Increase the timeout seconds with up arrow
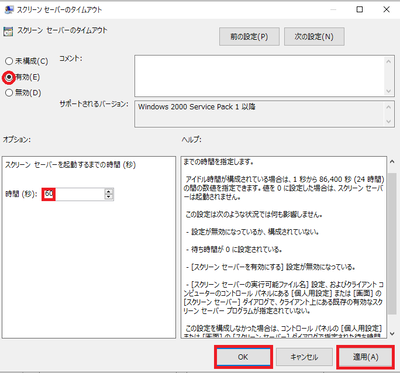The image size is (400, 373). coord(109,191)
